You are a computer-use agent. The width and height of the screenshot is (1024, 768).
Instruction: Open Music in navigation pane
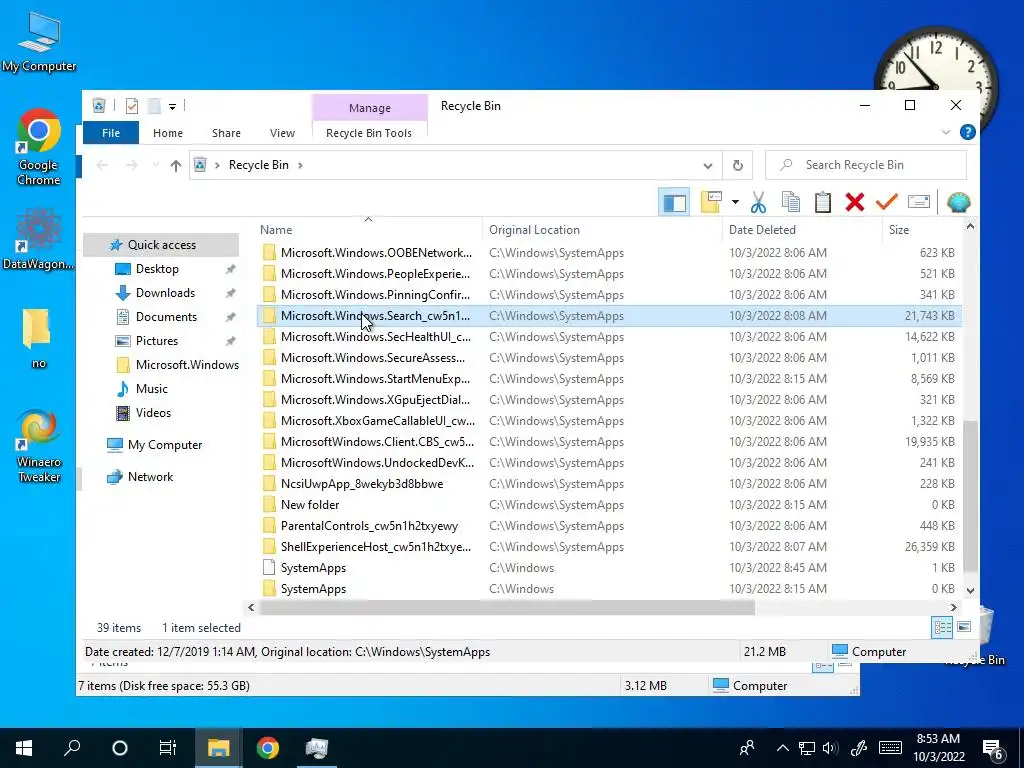click(152, 389)
